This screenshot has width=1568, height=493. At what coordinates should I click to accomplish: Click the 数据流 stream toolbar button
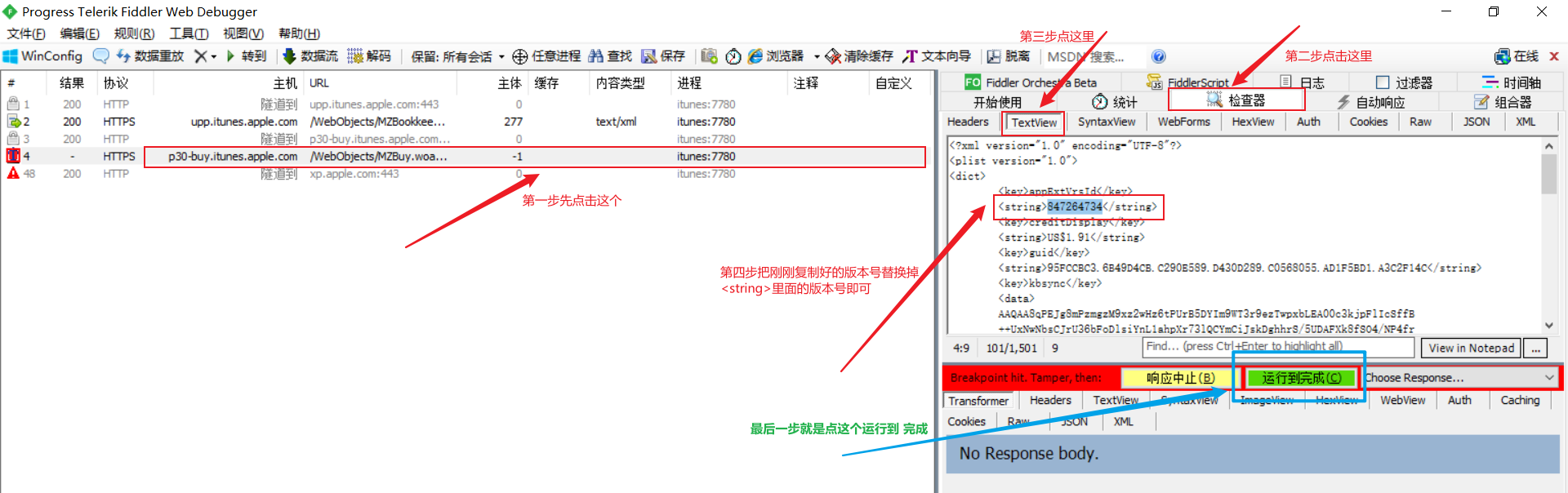point(310,56)
